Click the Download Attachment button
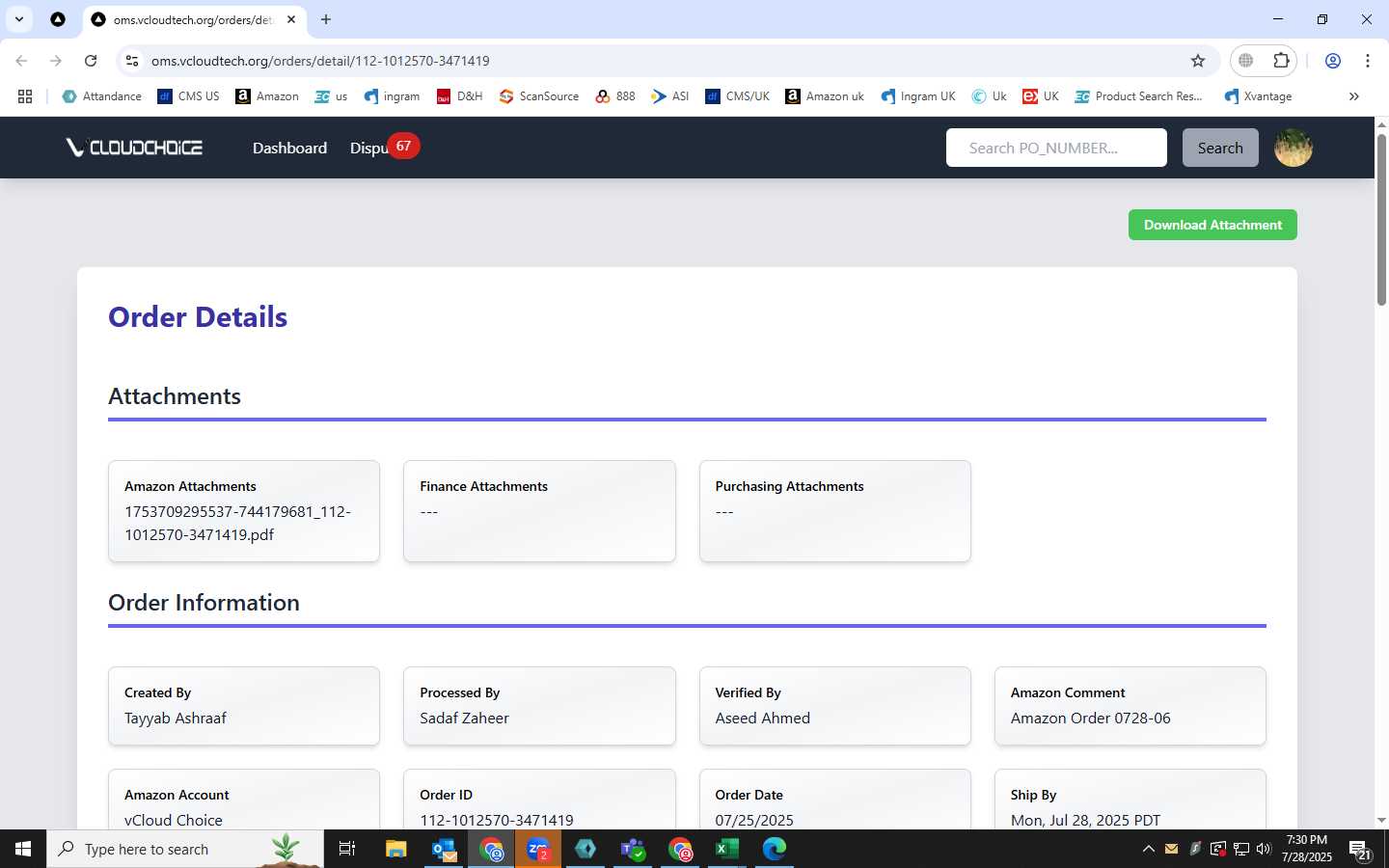 point(1212,225)
